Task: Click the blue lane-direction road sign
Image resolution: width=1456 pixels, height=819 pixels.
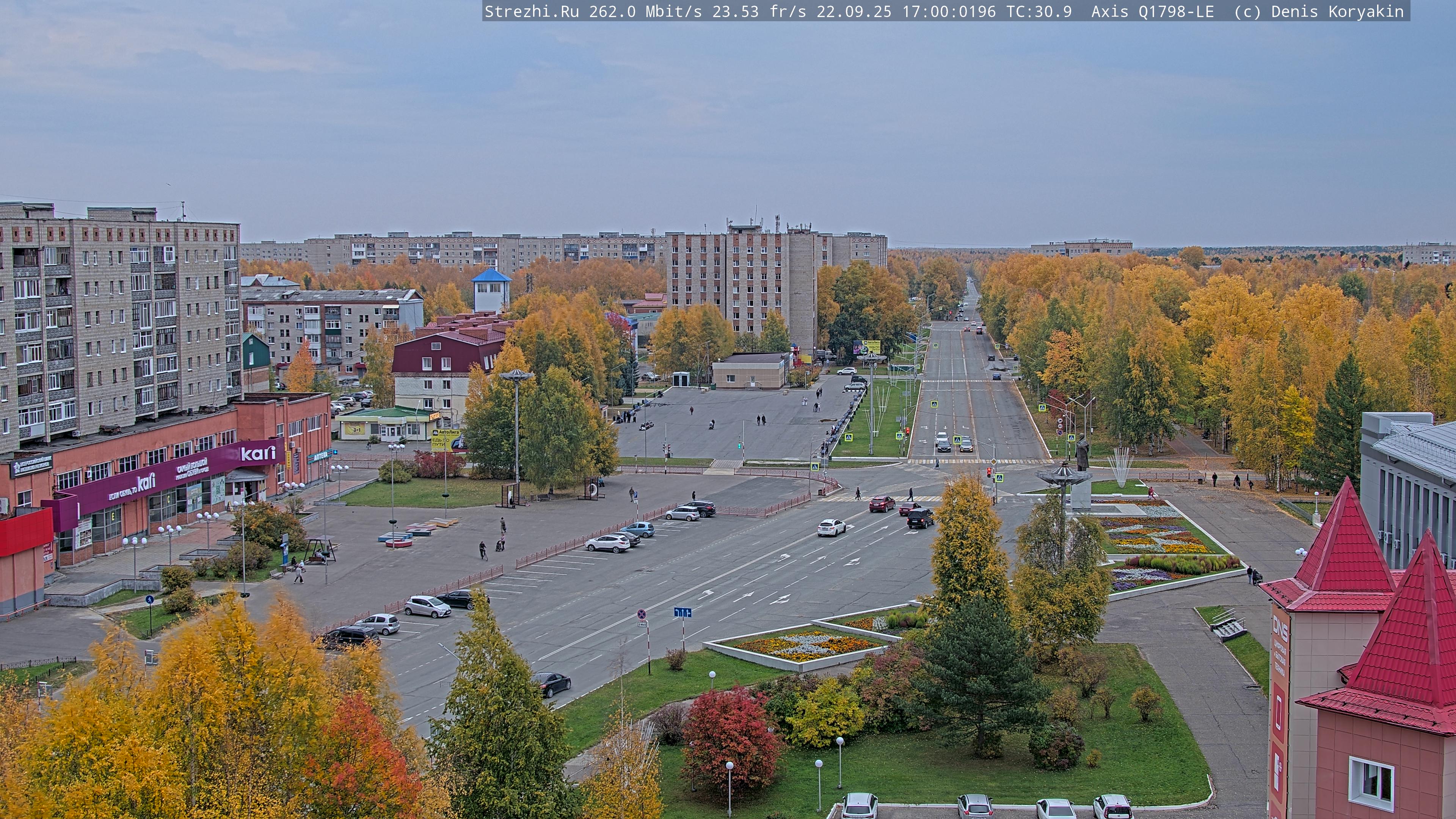Action: pyautogui.click(x=682, y=612)
